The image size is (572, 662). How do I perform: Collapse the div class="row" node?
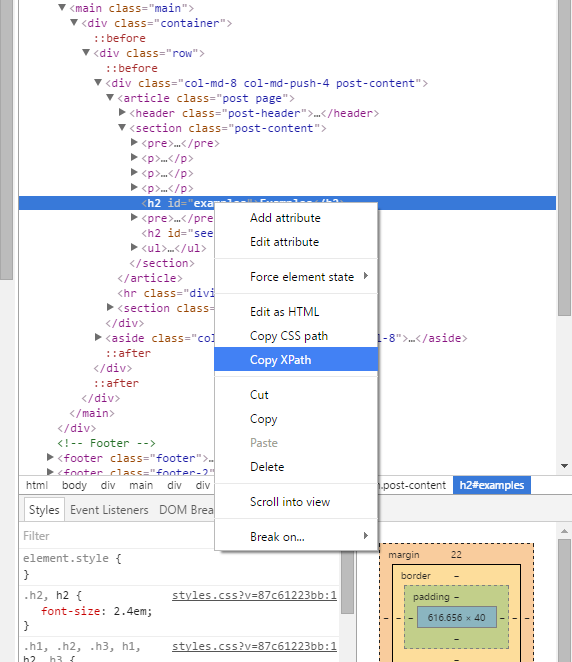tap(86, 52)
